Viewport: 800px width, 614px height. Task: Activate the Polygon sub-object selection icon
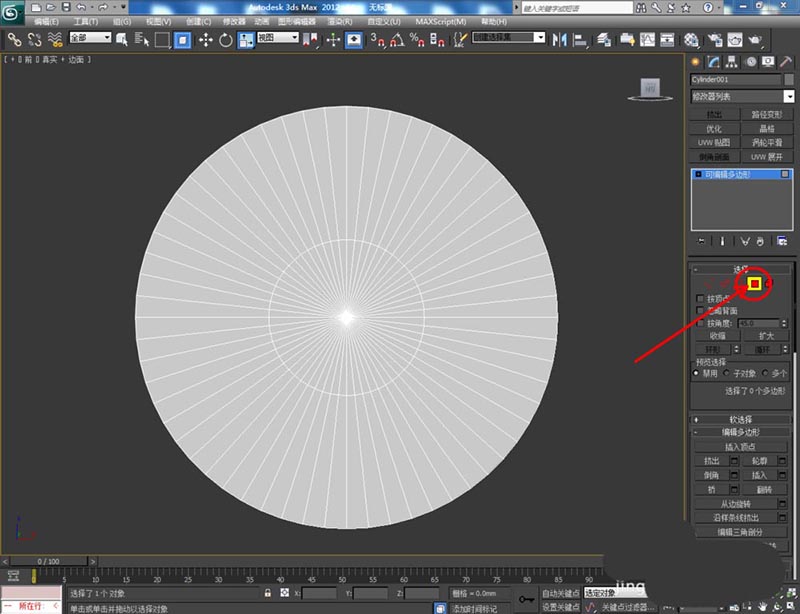point(755,284)
